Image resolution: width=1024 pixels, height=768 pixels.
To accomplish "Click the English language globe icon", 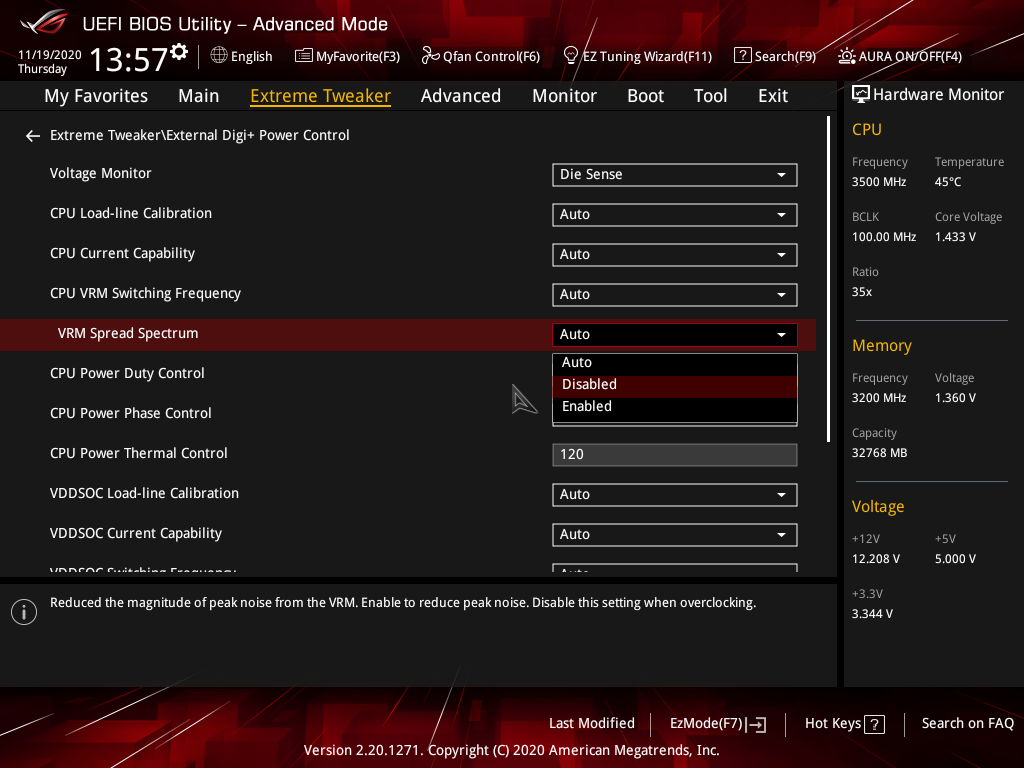I will click(x=219, y=56).
